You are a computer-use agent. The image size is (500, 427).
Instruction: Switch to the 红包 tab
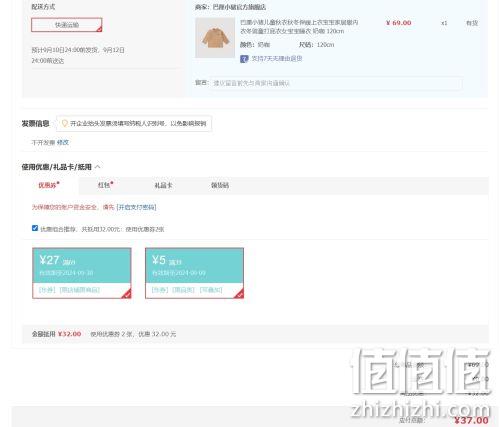[105, 185]
